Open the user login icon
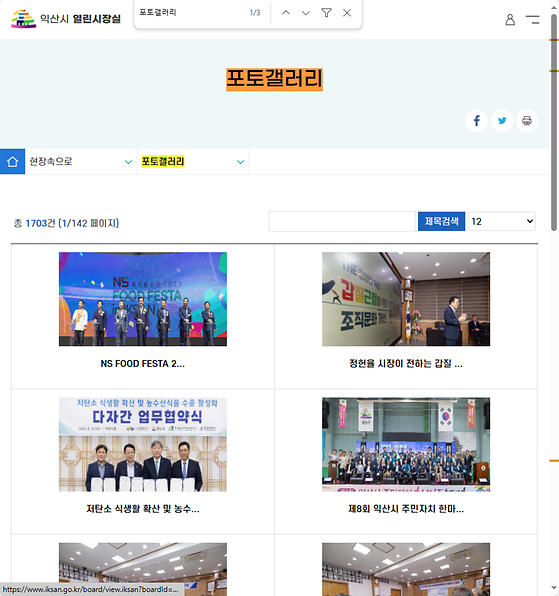 (x=510, y=19)
